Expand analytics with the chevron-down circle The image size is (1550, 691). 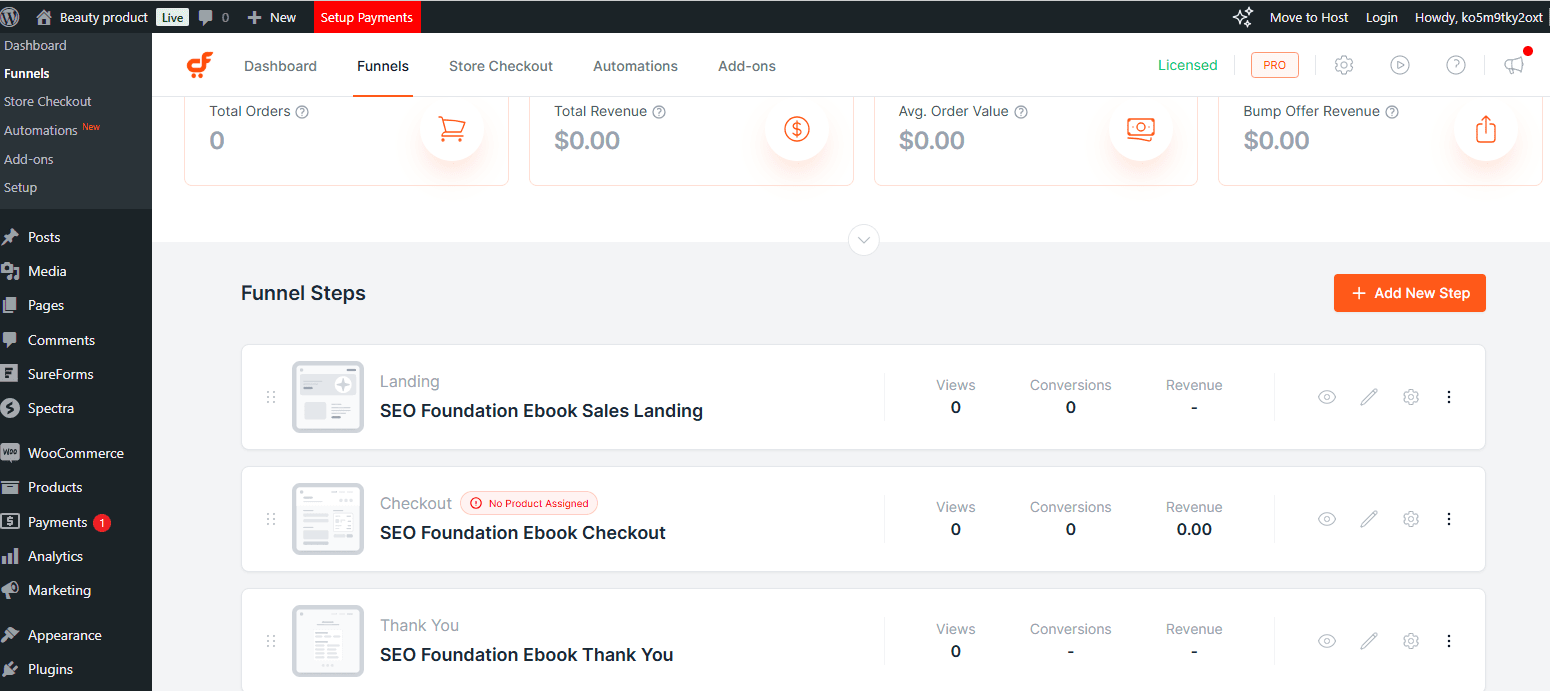863,240
